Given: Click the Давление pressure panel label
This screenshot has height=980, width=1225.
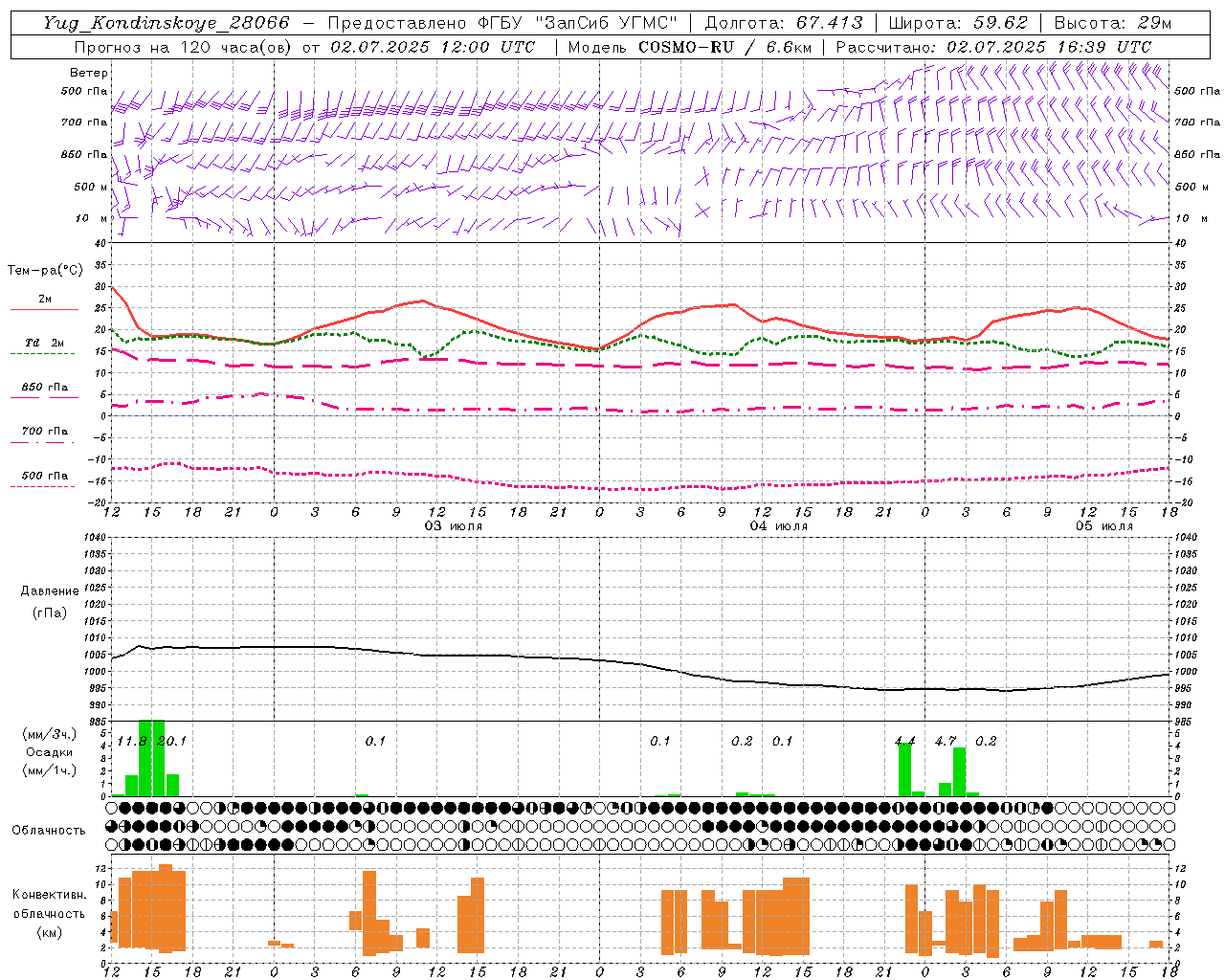Looking at the screenshot, I should coord(50,591).
